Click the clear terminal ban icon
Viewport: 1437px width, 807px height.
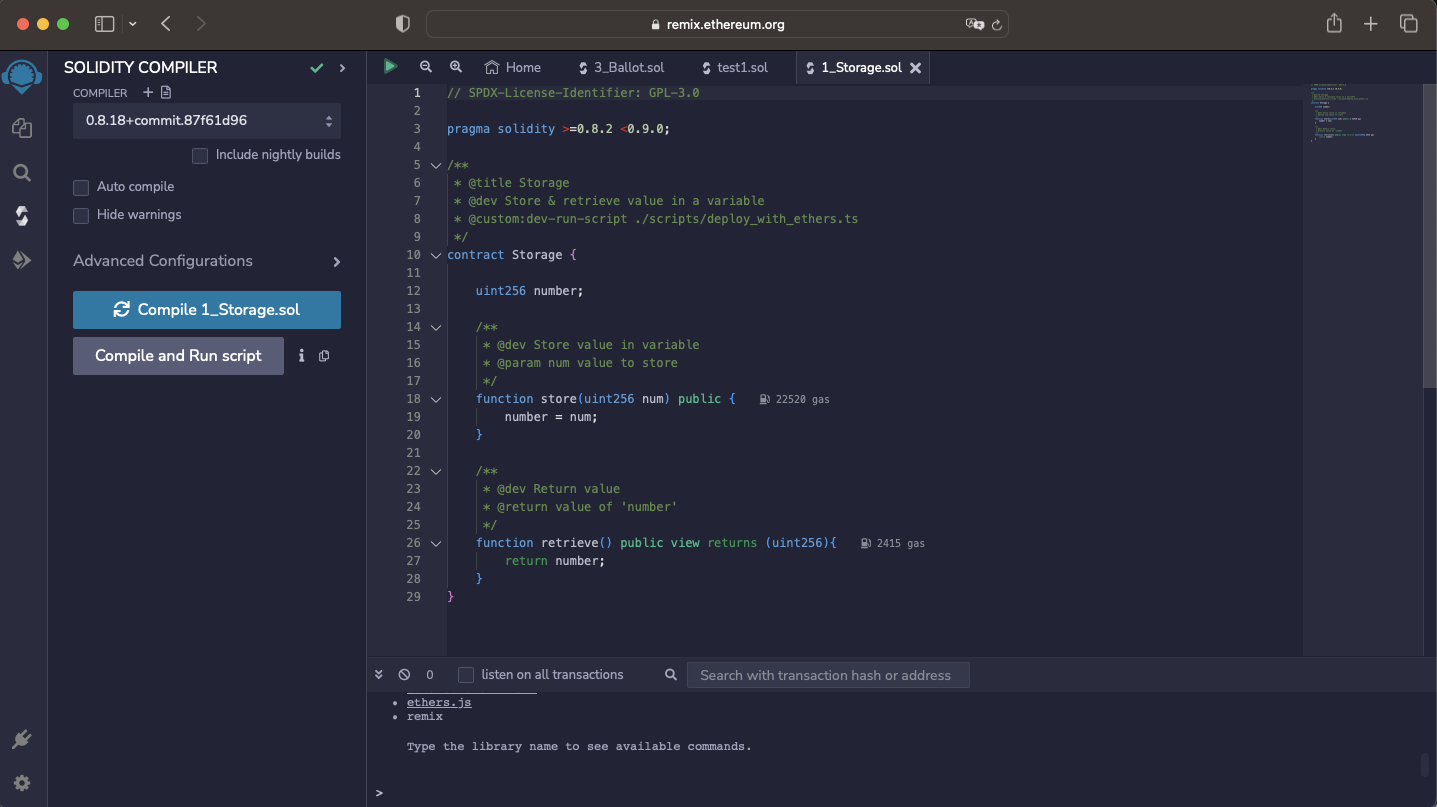404,675
